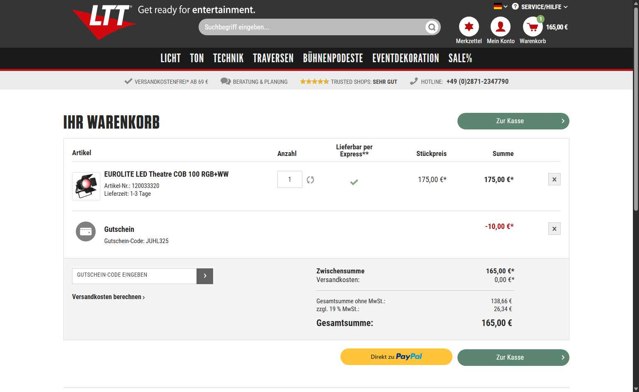Open the Eventdekoration menu
The image size is (639, 392).
click(405, 58)
